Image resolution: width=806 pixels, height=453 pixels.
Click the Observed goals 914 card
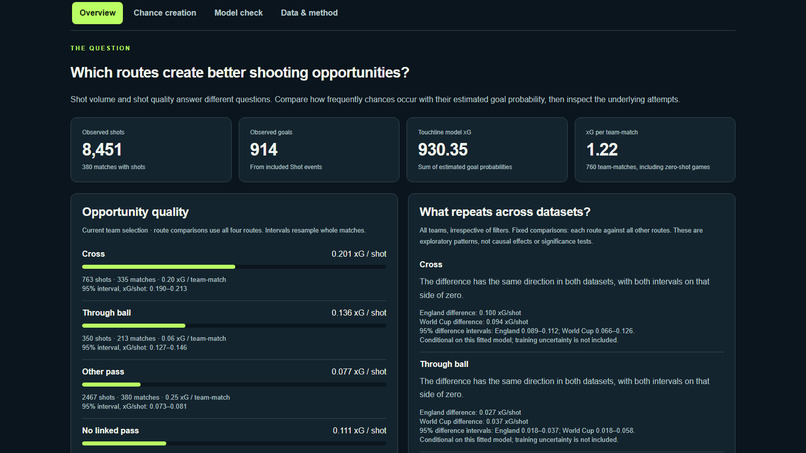click(x=319, y=150)
